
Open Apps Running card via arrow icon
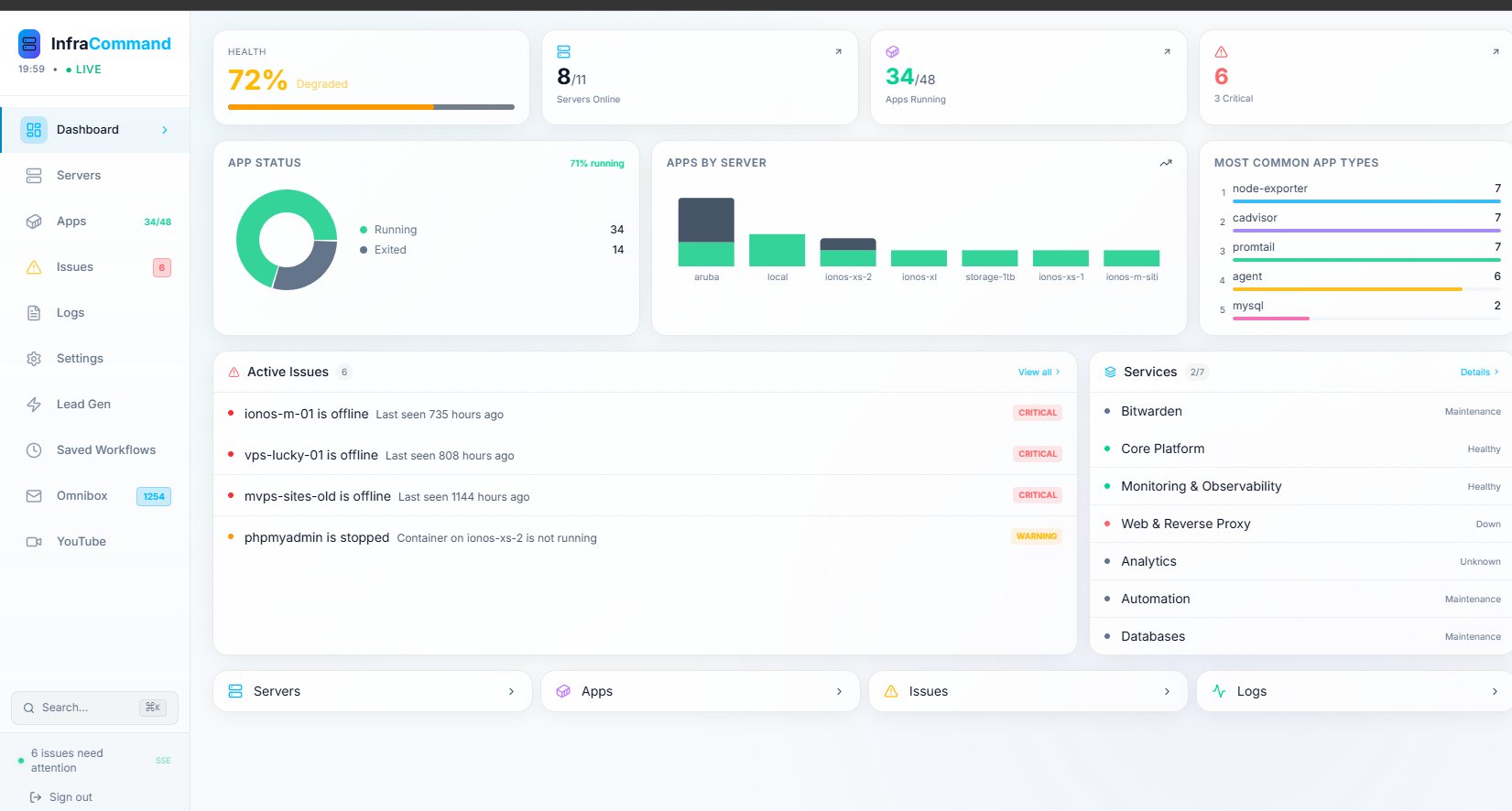pyautogui.click(x=1167, y=51)
